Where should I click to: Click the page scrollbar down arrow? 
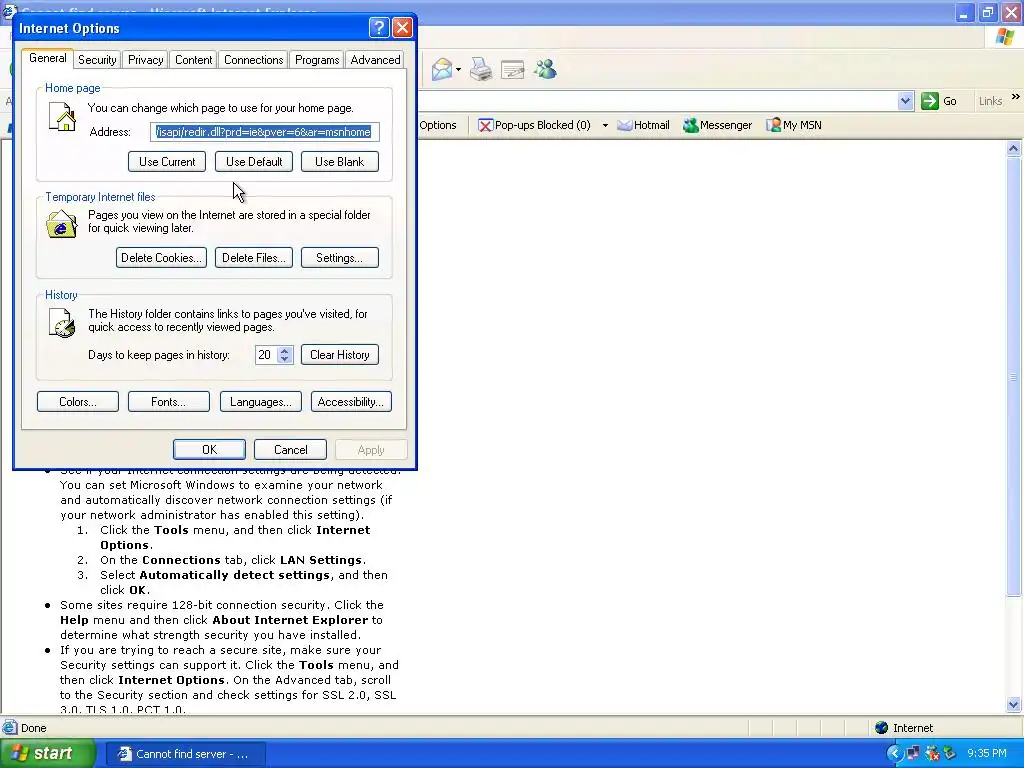1014,705
